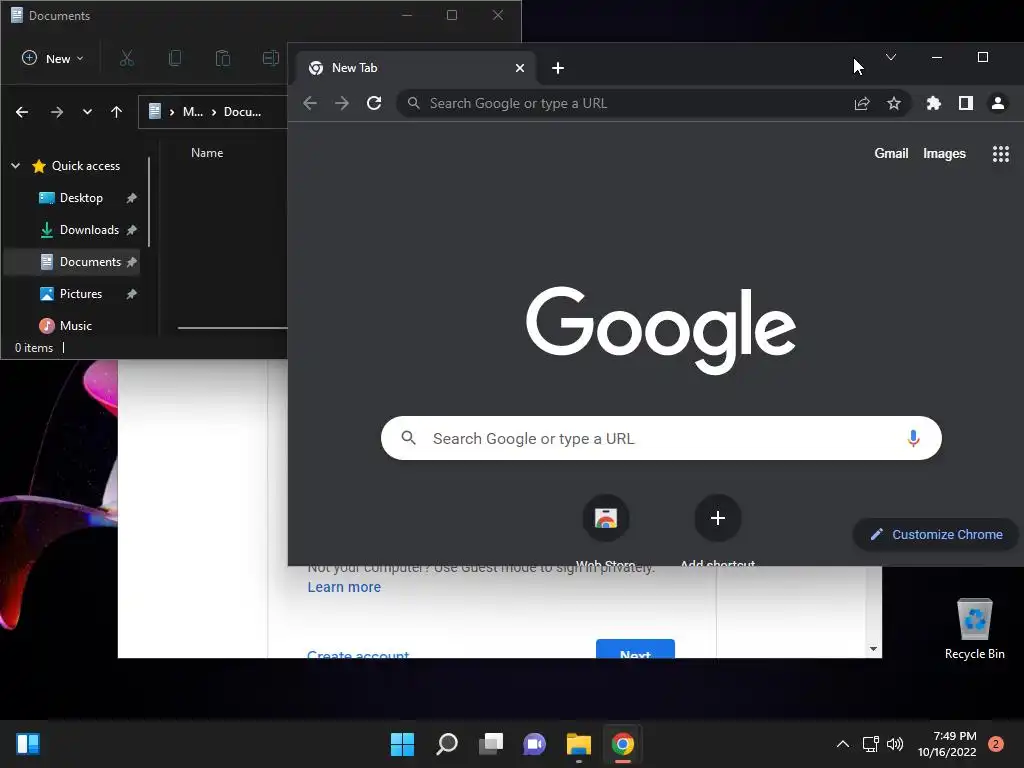1024x768 pixels.
Task: Open Recycle Bin desktop icon
Action: coord(974,628)
